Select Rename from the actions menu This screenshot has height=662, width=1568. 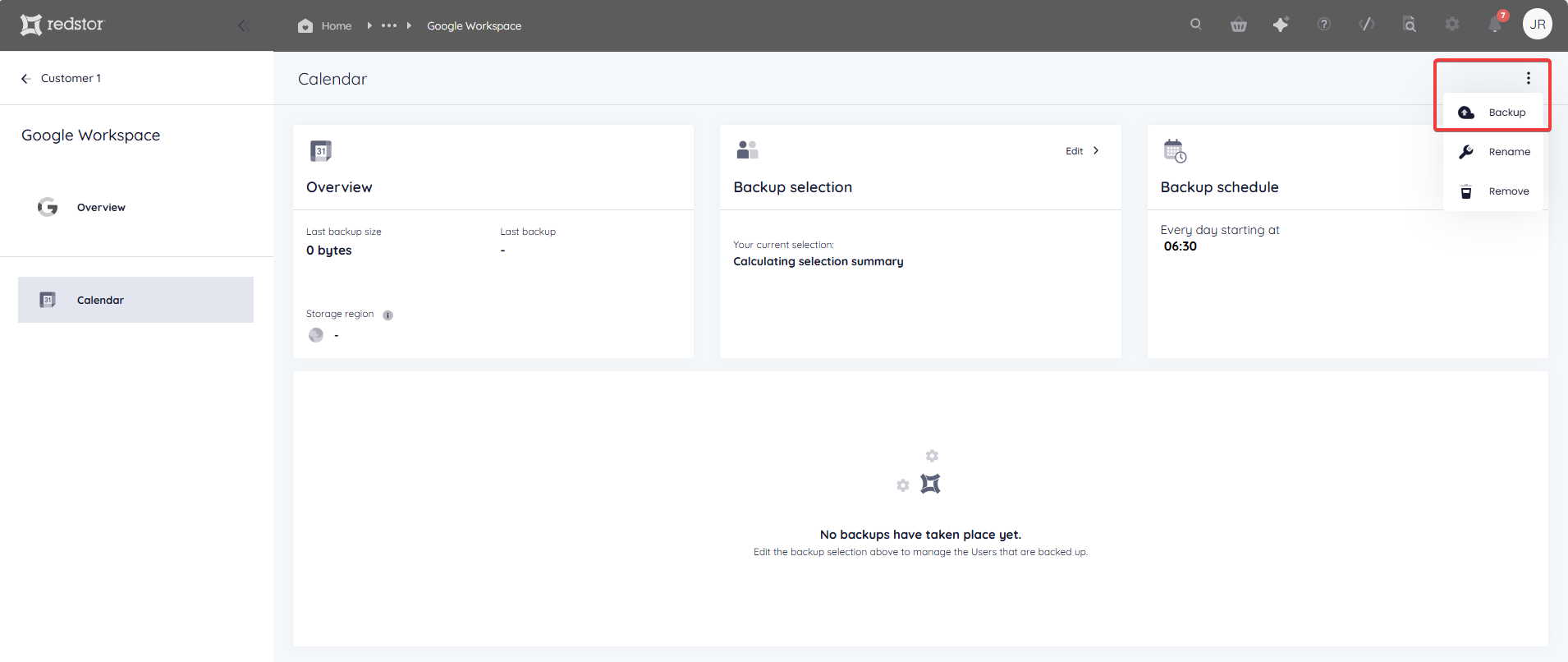pyautogui.click(x=1493, y=152)
